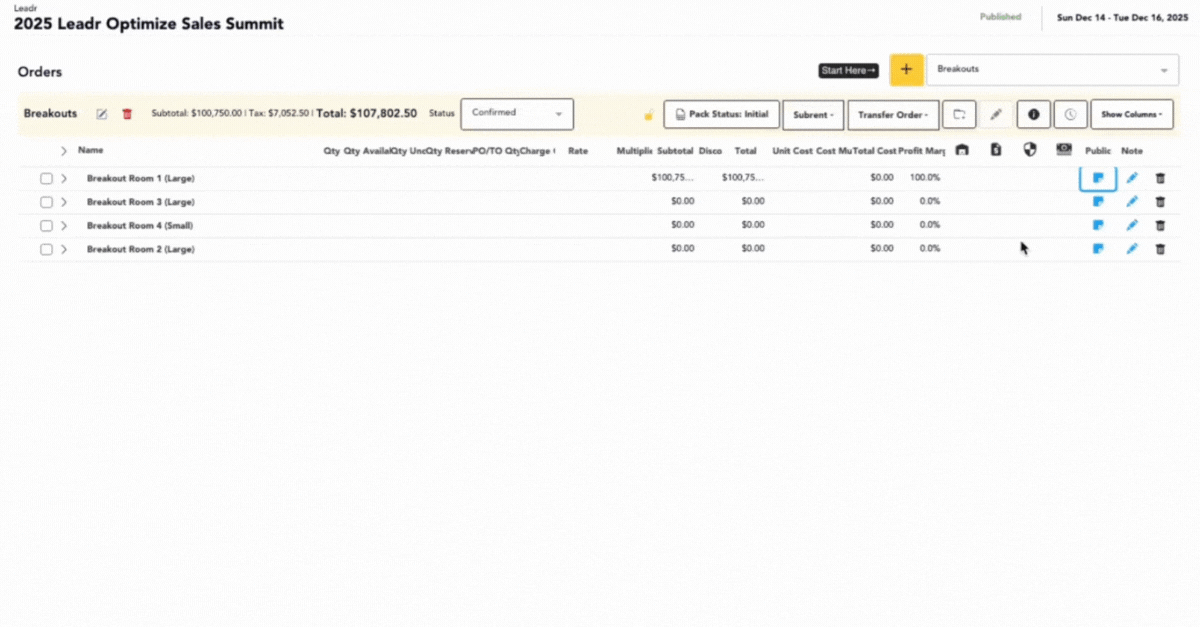Click the yellow plus add-order button
Viewport: 1200px width, 627px height.
point(906,70)
